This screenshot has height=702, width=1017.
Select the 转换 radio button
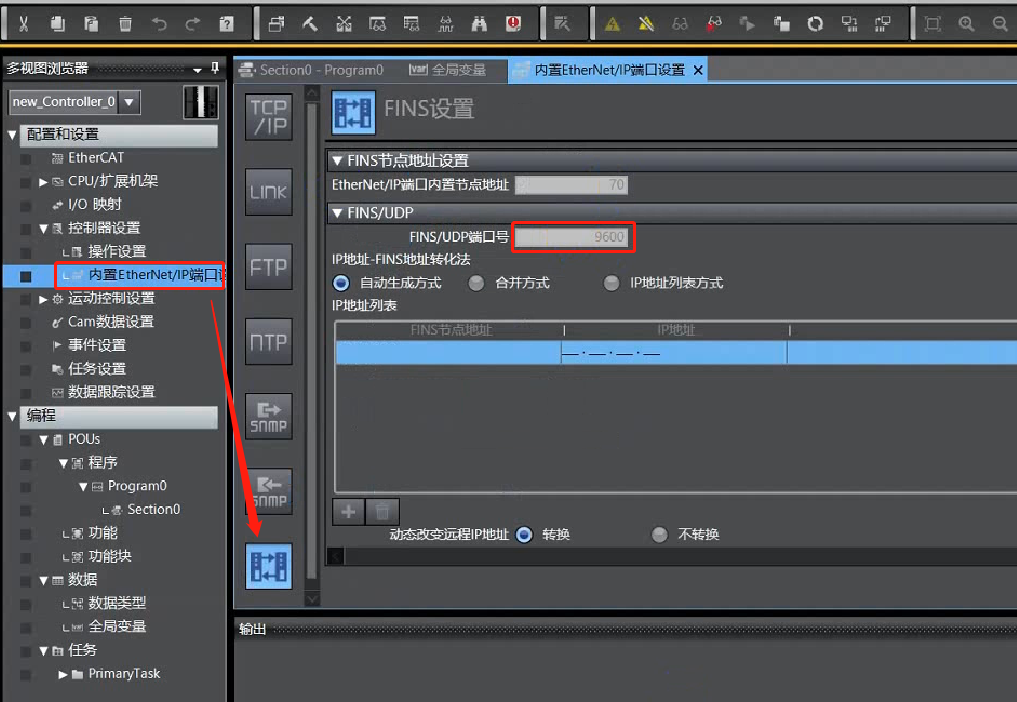pyautogui.click(x=524, y=535)
